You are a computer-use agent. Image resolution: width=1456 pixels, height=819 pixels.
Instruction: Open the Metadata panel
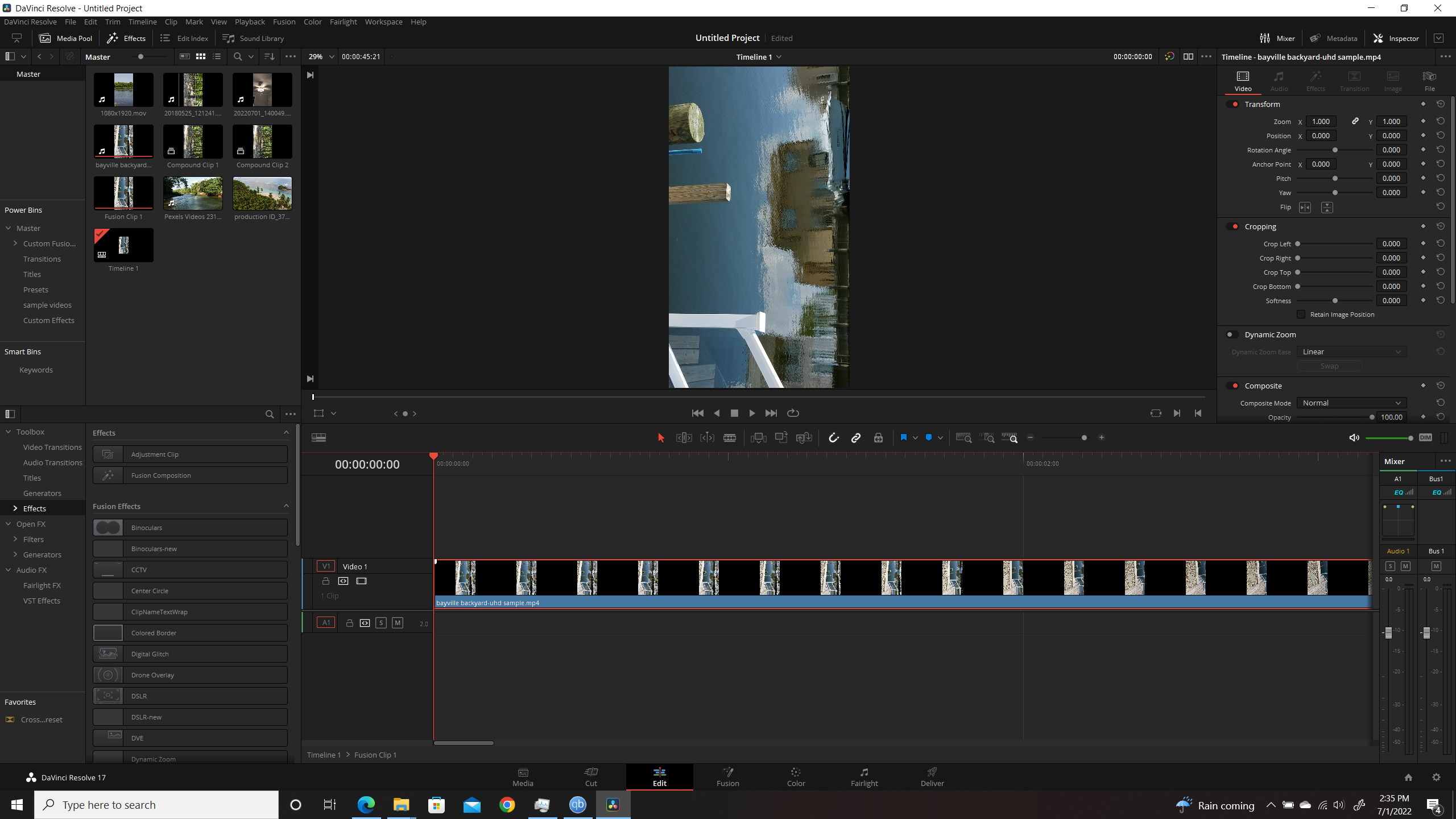click(x=1333, y=38)
